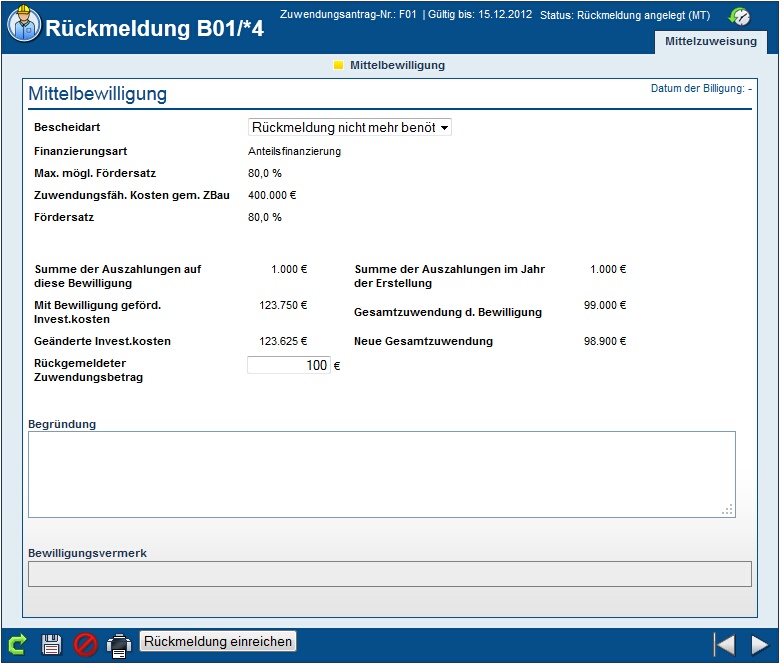The width and height of the screenshot is (780, 664).
Task: Click the Status: Rückmeldung angelegt text
Action: point(625,15)
